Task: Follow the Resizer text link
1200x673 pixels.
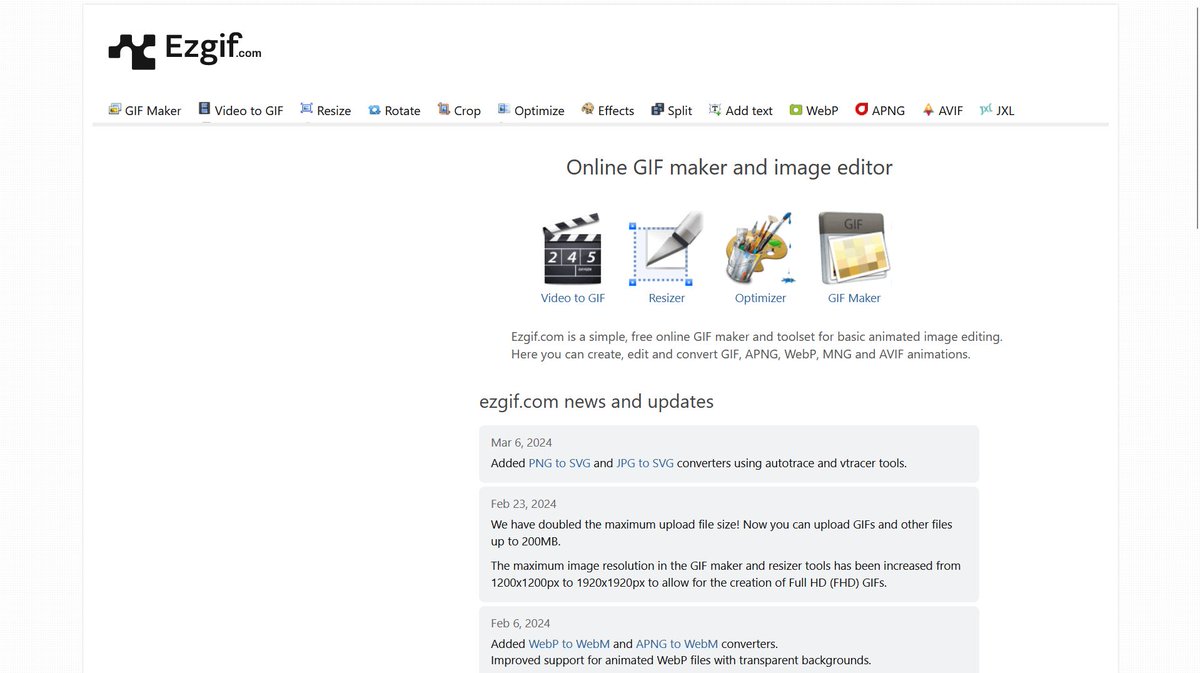Action: pyautogui.click(x=667, y=298)
